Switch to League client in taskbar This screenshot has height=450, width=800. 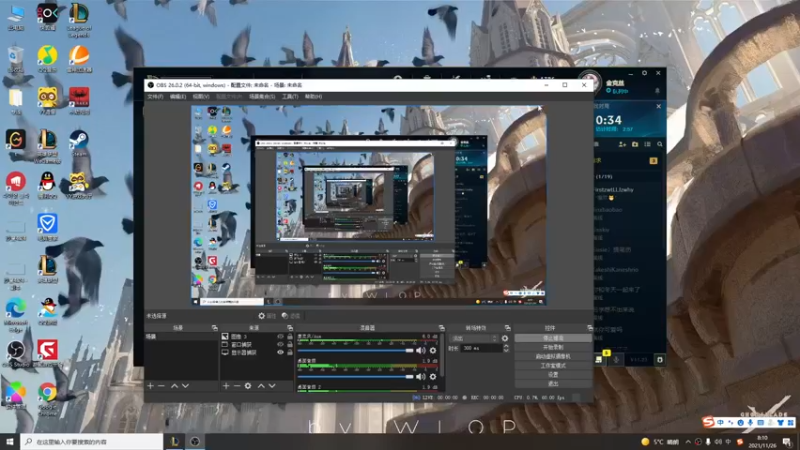pos(174,441)
